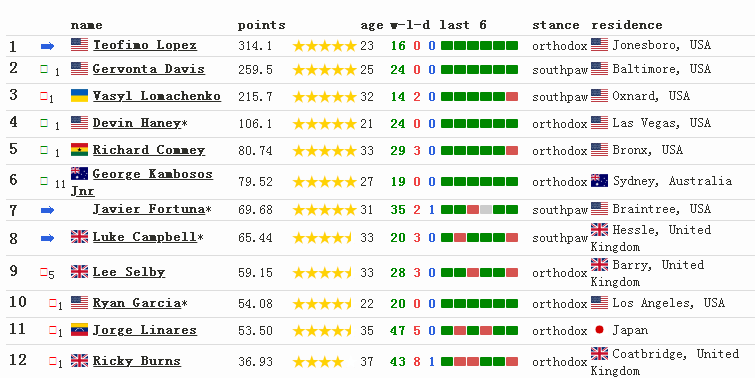Click the Japan flag in Linares residence

pos(599,330)
